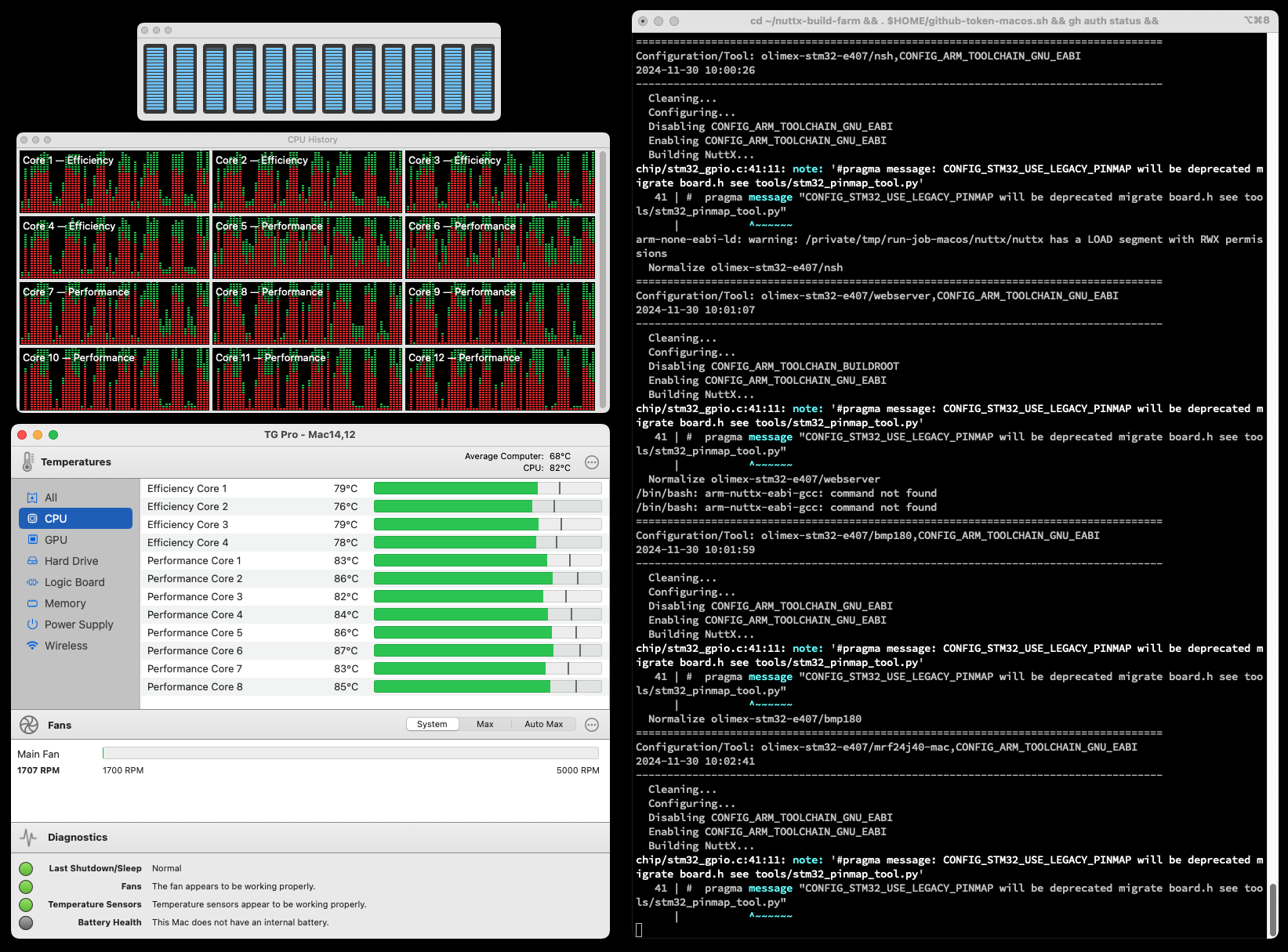Select the Performance Core 5 row
The height and width of the screenshot is (952, 1288).
tap(375, 632)
